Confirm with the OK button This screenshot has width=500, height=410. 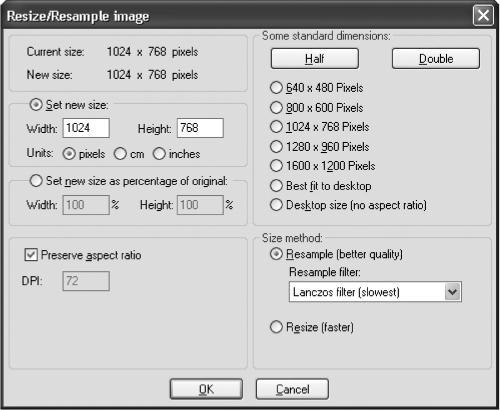point(206,389)
